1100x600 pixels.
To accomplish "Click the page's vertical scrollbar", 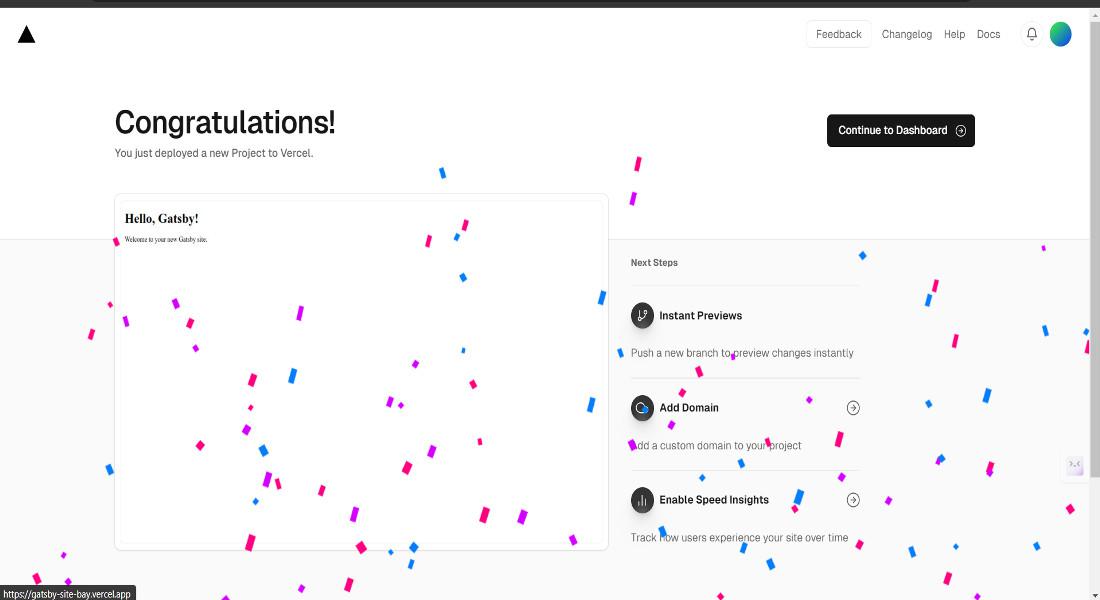I will click(1094, 300).
